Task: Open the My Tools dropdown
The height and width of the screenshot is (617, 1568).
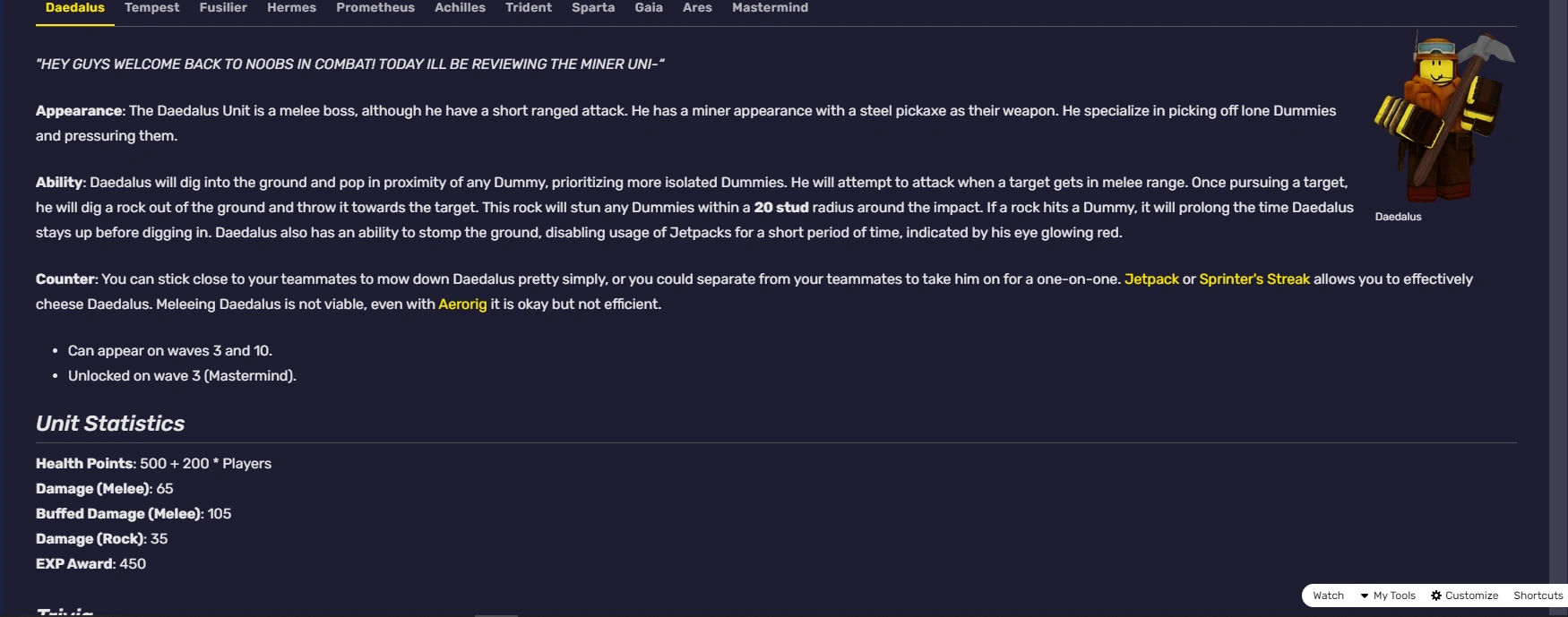Action: (x=1390, y=595)
